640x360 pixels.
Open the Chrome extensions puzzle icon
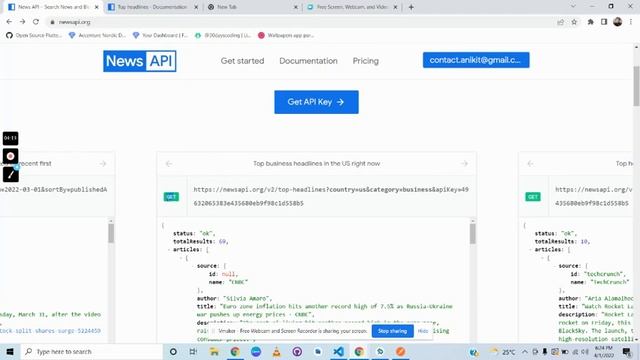[x=590, y=22]
